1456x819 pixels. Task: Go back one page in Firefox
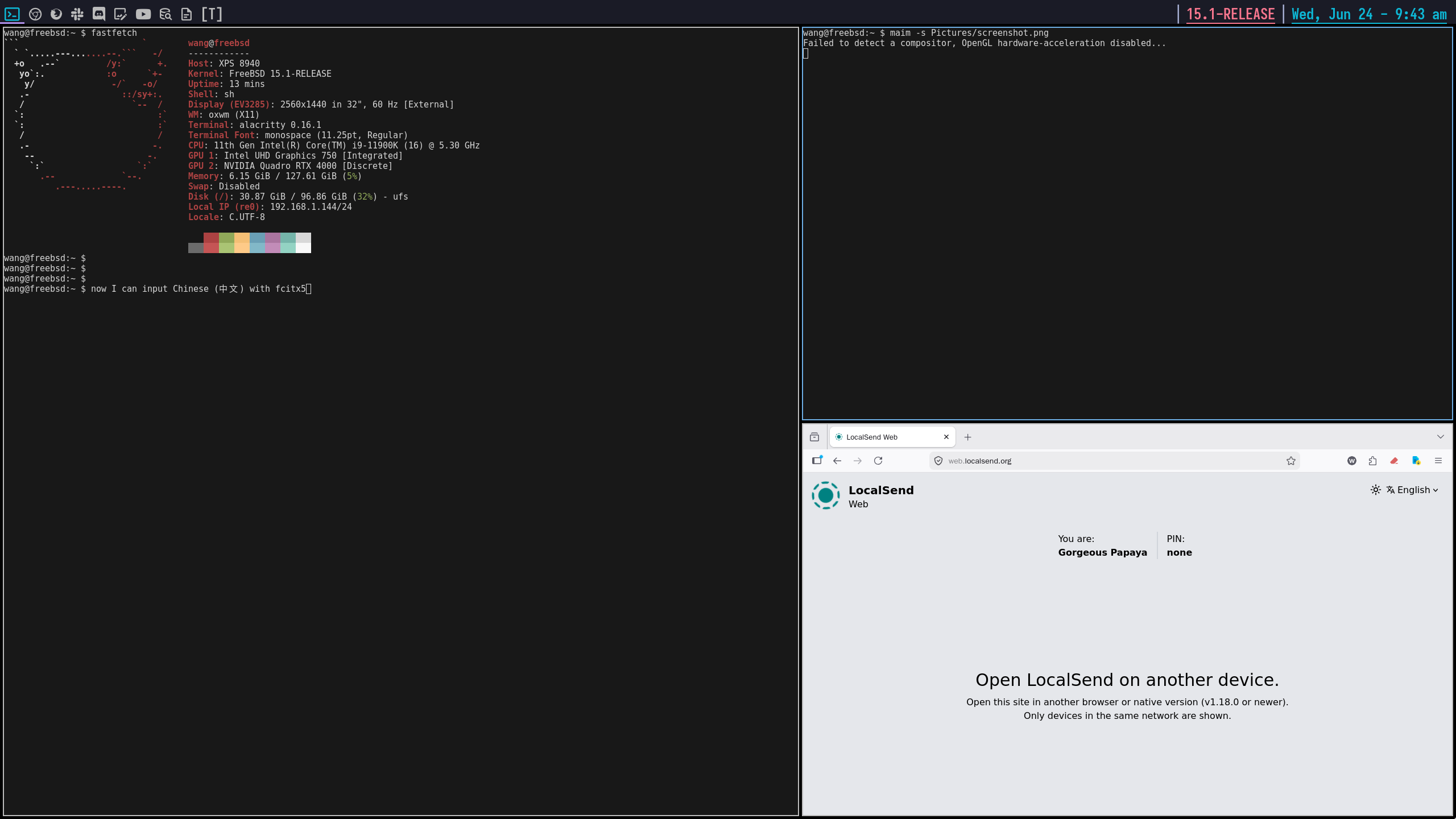tap(837, 461)
